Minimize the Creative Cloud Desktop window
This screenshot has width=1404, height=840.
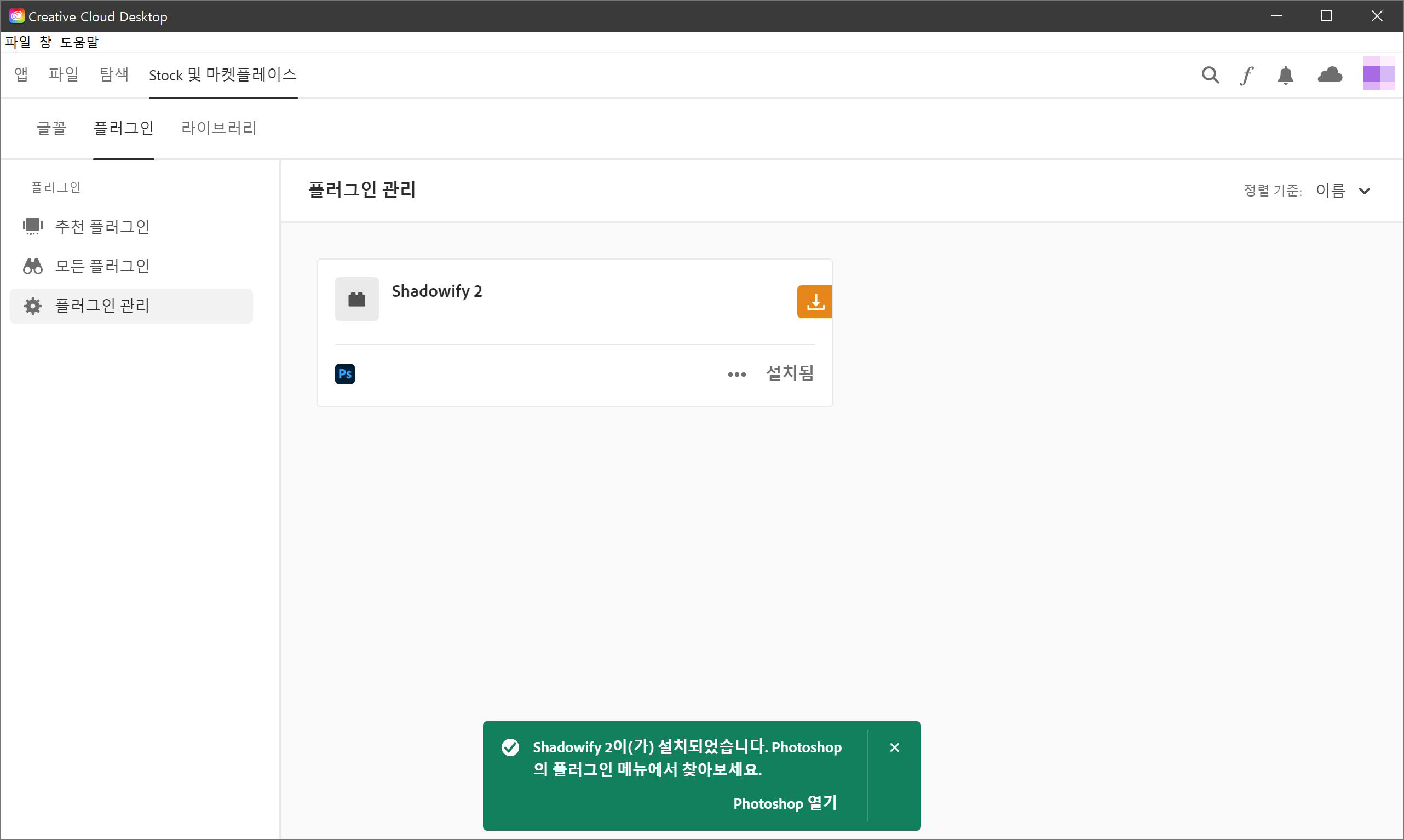point(1276,16)
